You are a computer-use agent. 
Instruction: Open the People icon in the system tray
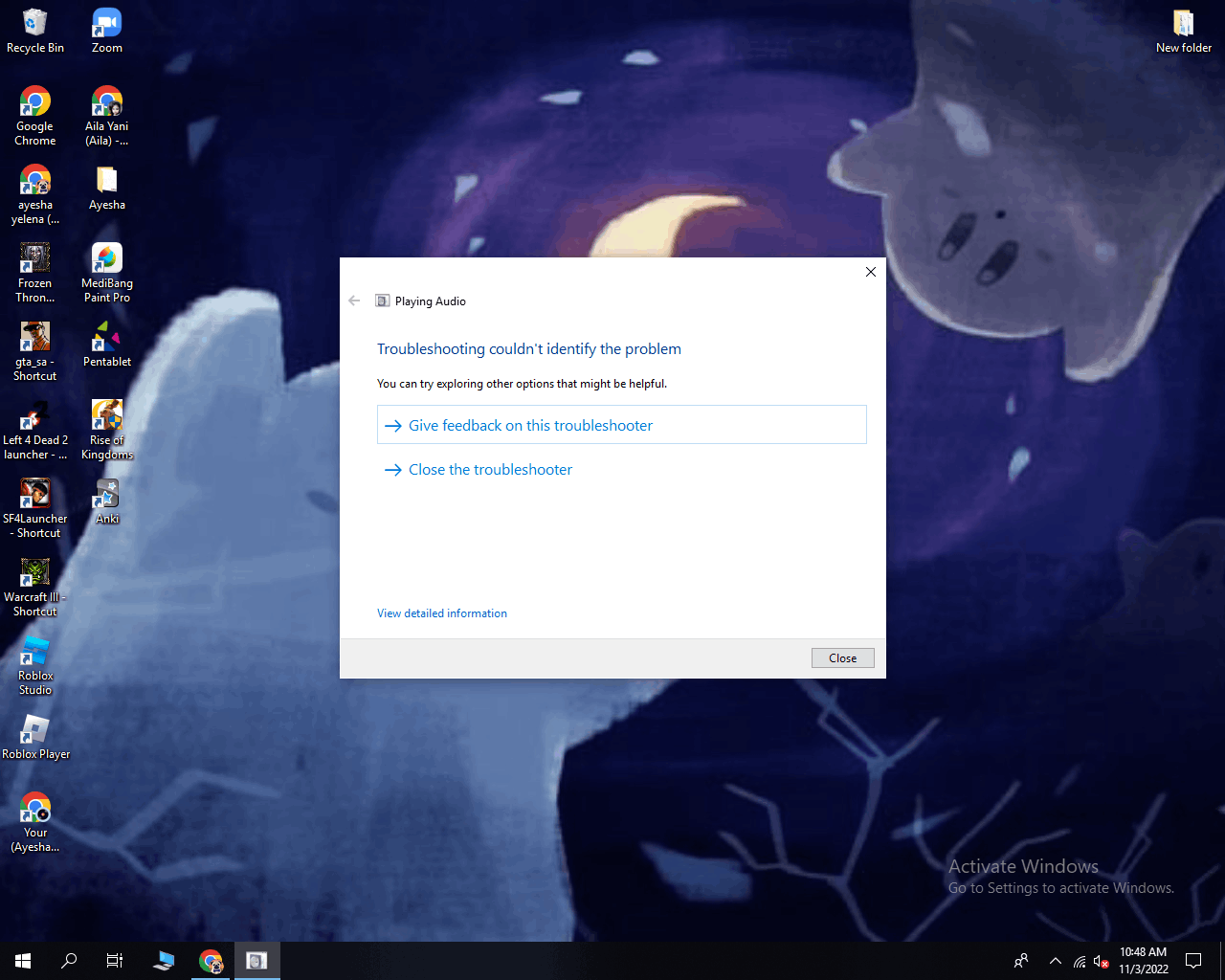(1021, 961)
